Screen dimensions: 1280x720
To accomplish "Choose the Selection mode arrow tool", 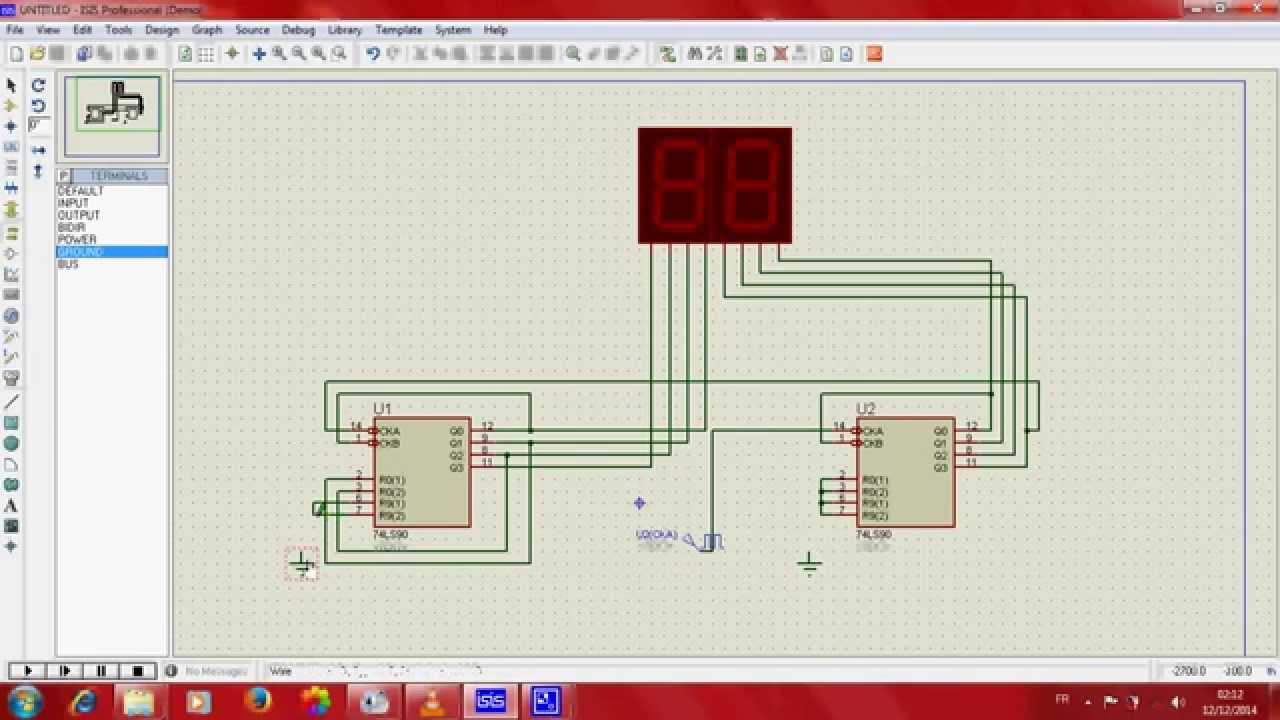I will click(x=12, y=86).
